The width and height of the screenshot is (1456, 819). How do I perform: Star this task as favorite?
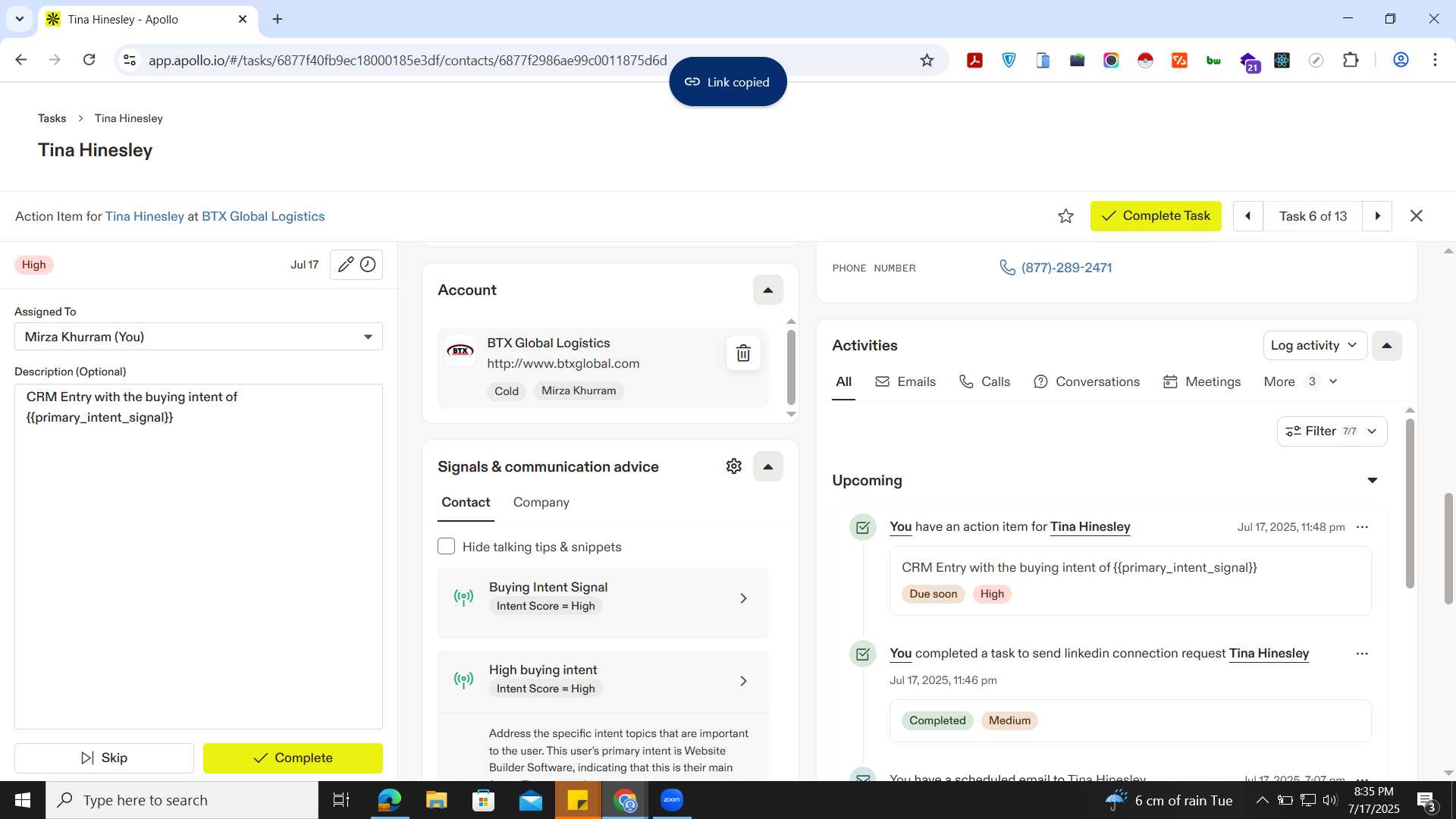click(1065, 216)
